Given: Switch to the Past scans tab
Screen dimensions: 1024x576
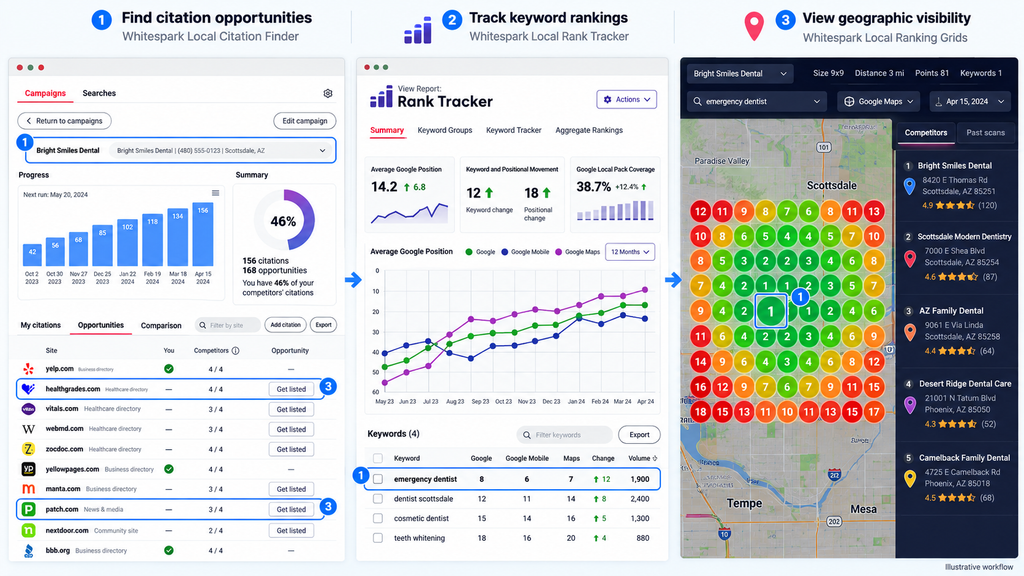Looking at the screenshot, I should [985, 133].
